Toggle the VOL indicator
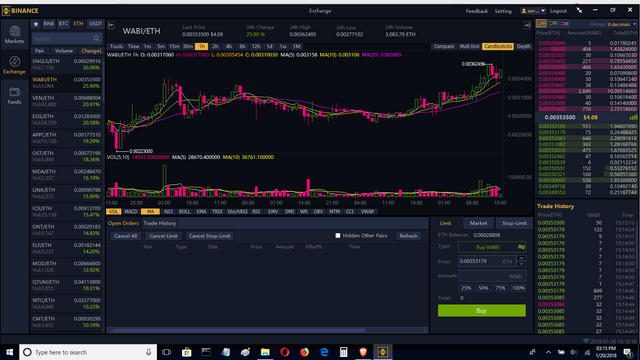 click(113, 211)
